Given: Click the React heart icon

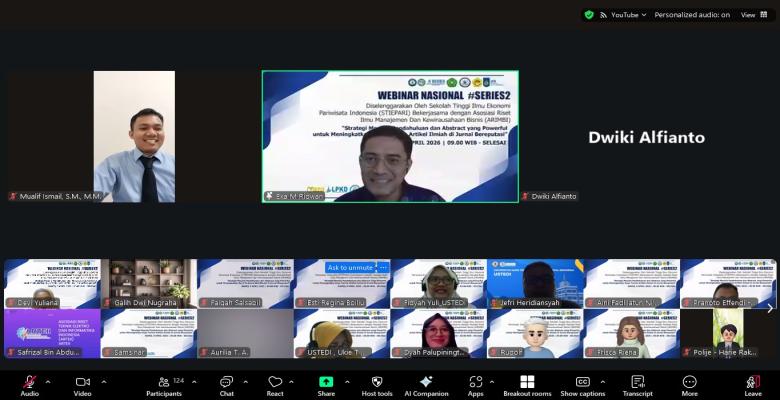Looking at the screenshot, I should (x=275, y=385).
